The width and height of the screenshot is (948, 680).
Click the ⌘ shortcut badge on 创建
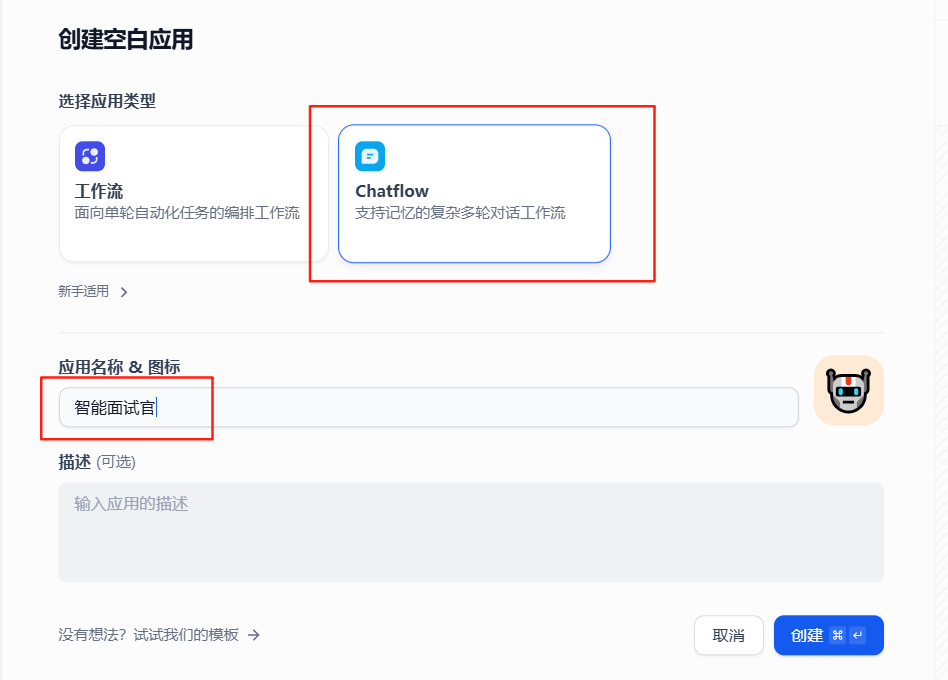pos(837,635)
